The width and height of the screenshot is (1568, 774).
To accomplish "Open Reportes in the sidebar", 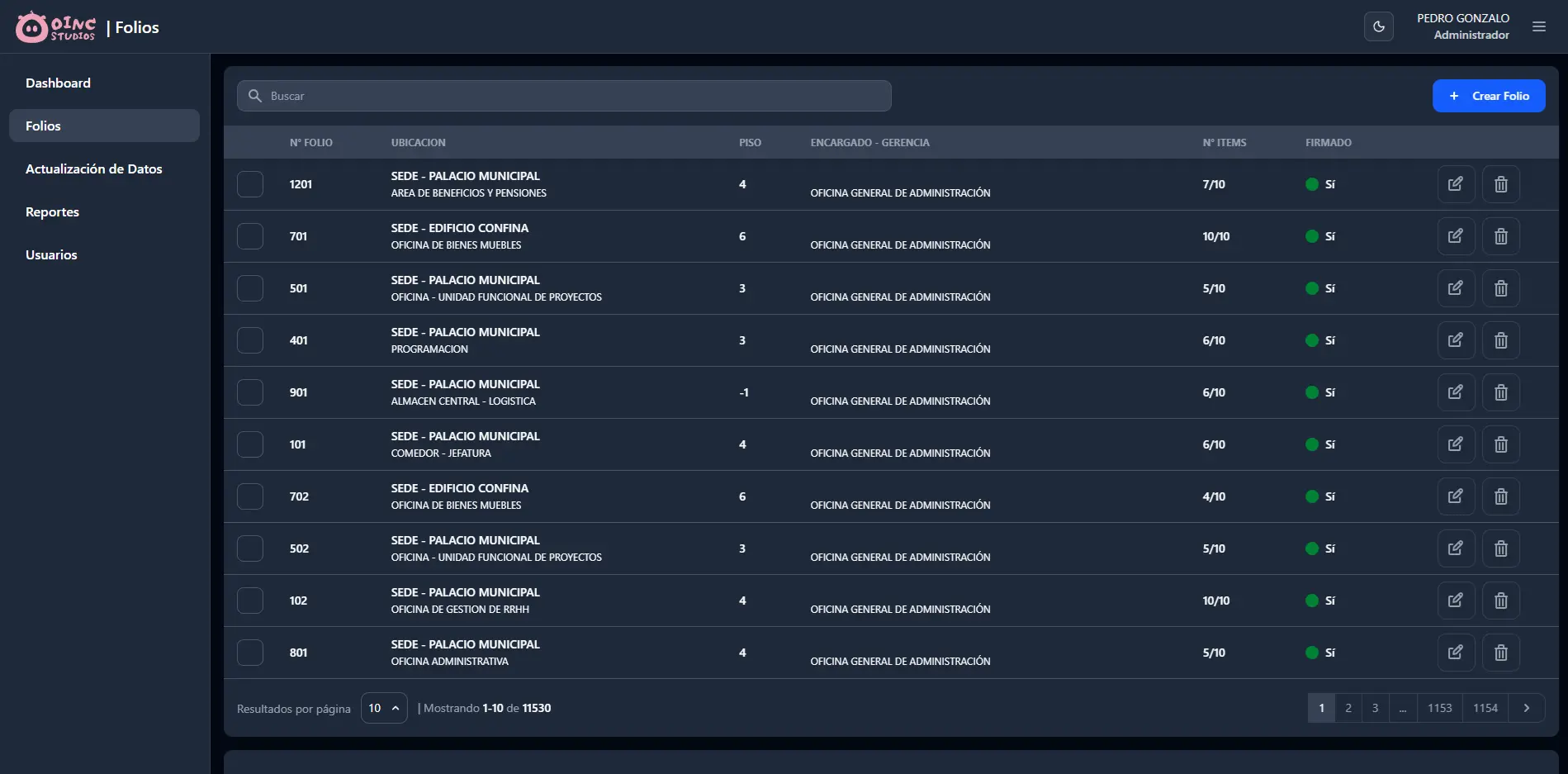I will (52, 211).
